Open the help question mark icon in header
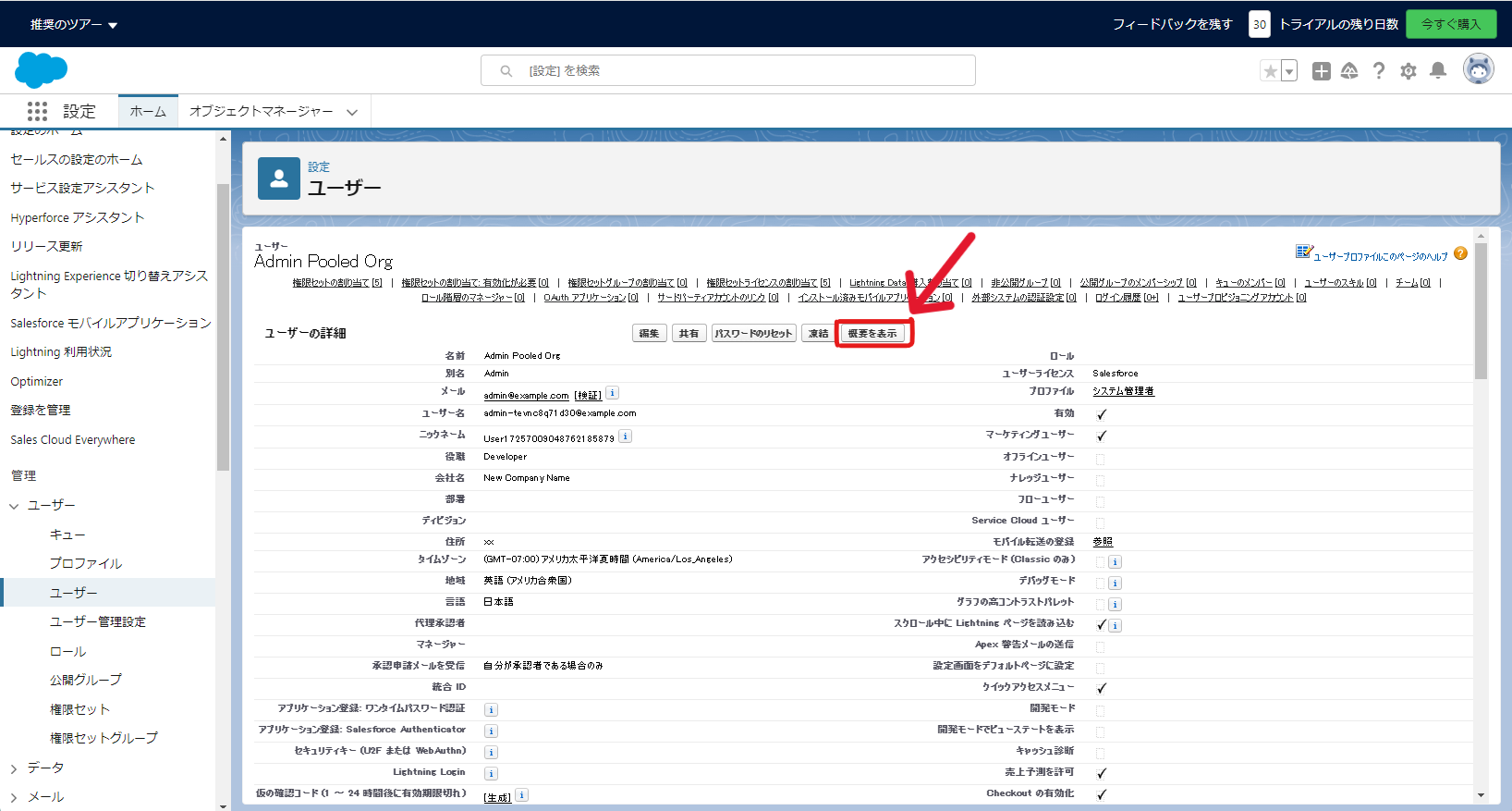The image size is (1512, 811). 1379,71
